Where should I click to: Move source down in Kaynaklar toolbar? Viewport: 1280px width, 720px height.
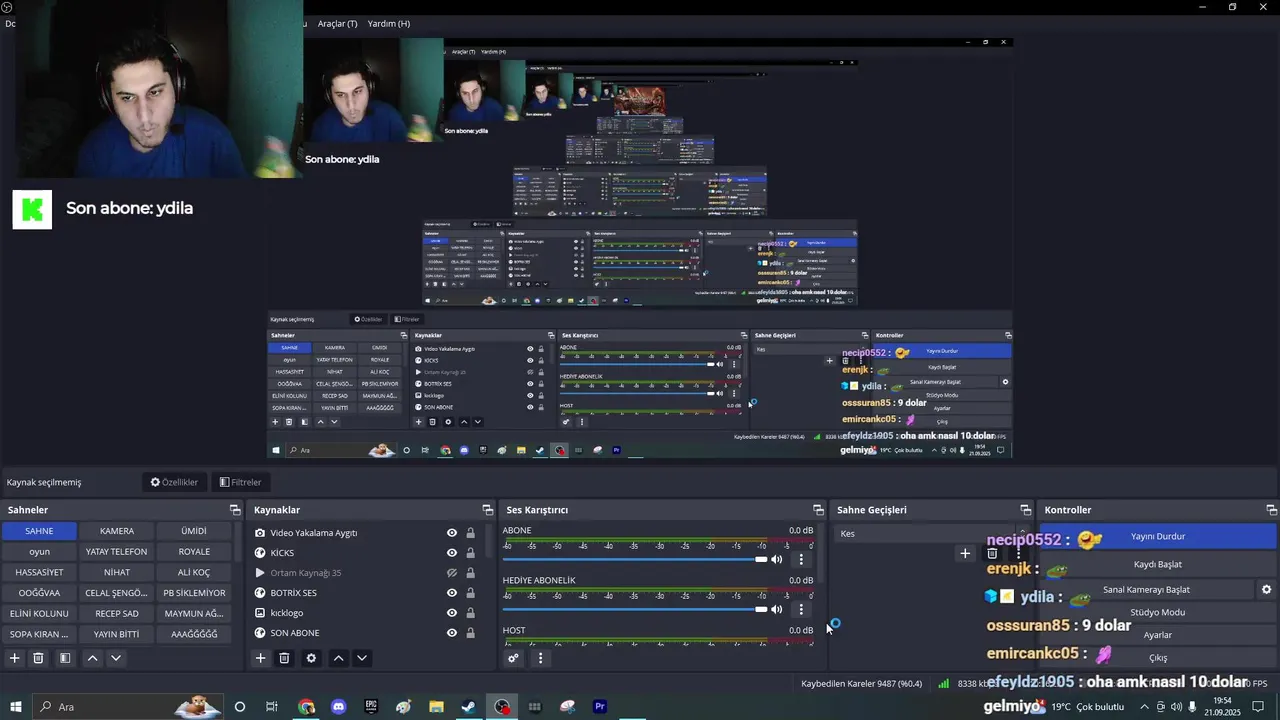(x=362, y=658)
